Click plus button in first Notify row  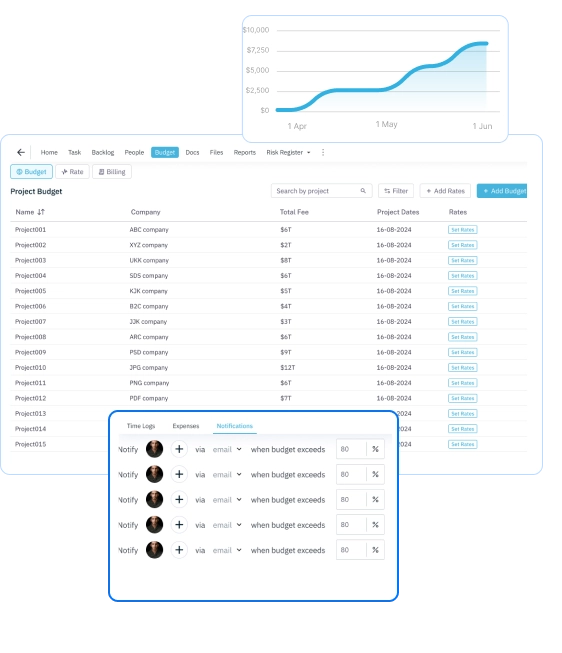179,449
